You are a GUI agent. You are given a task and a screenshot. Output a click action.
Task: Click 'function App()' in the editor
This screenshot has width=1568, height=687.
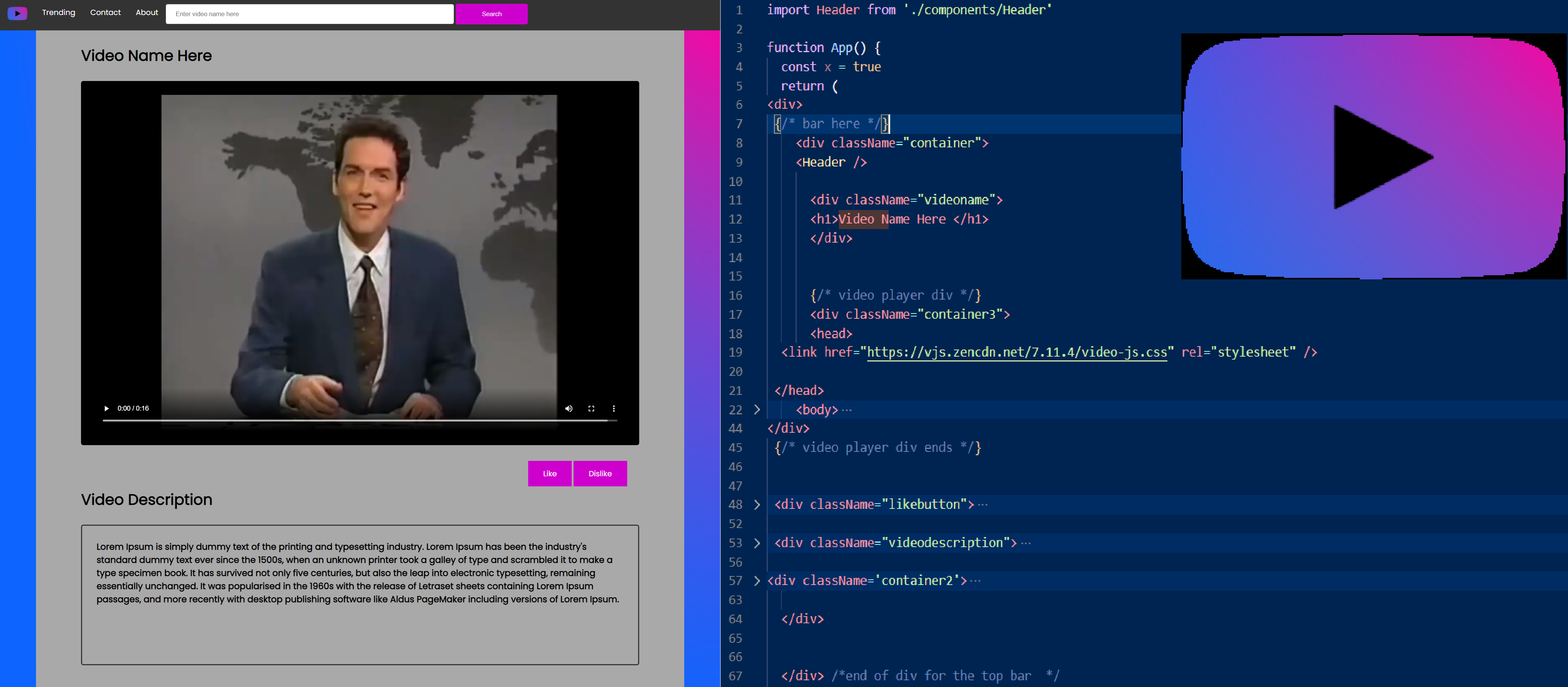pyautogui.click(x=823, y=48)
